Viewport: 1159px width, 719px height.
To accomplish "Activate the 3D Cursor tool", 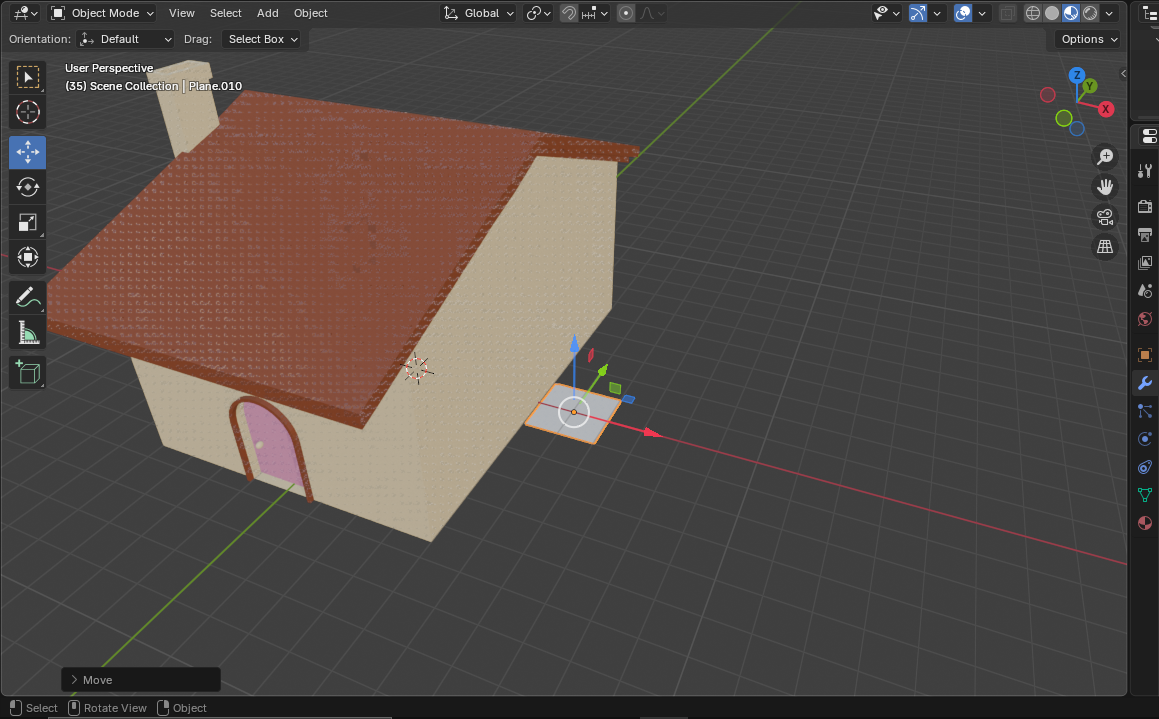I will point(28,112).
